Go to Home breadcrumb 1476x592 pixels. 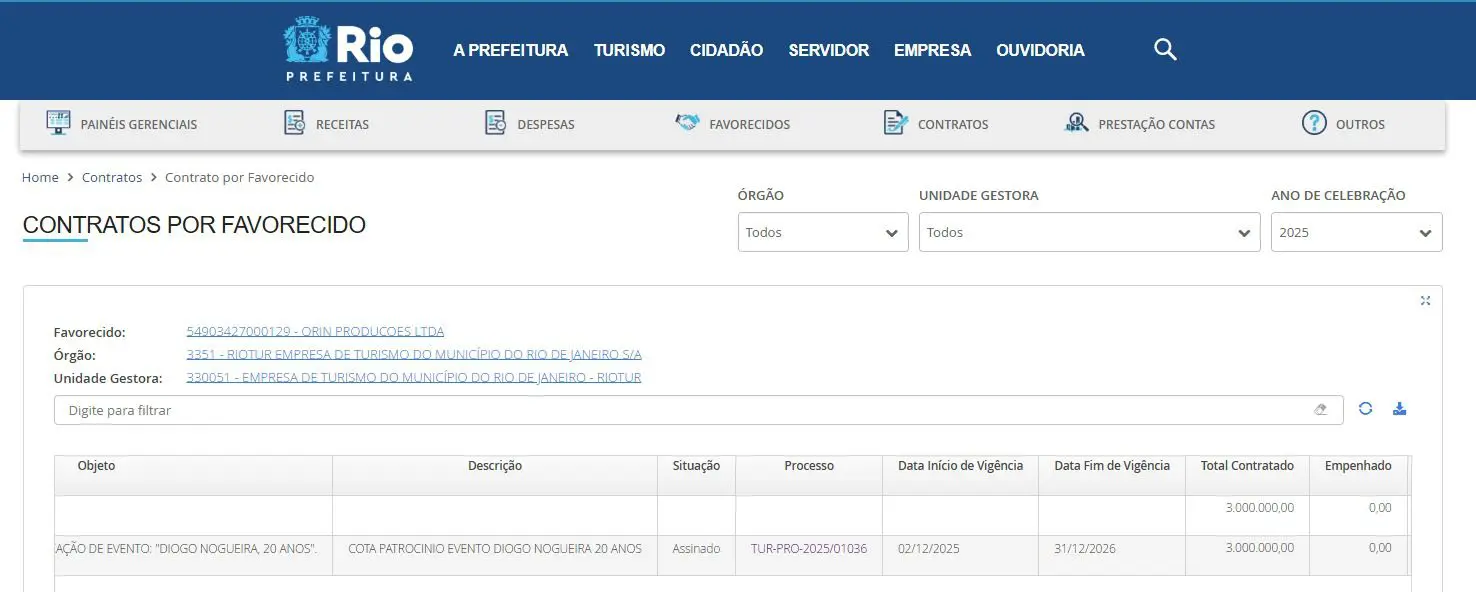tap(40, 177)
